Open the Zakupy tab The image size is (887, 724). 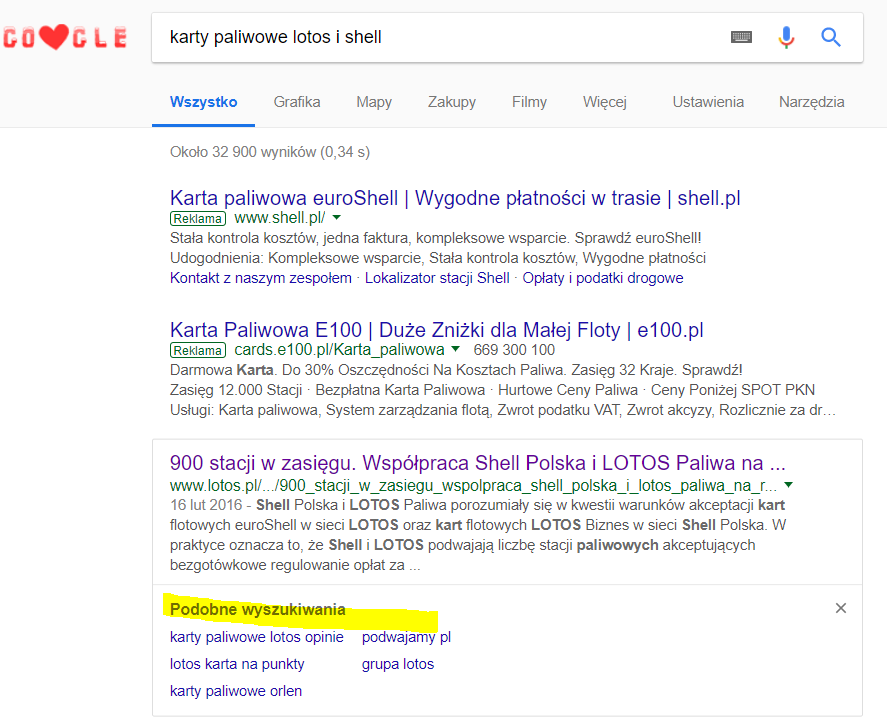(x=452, y=102)
